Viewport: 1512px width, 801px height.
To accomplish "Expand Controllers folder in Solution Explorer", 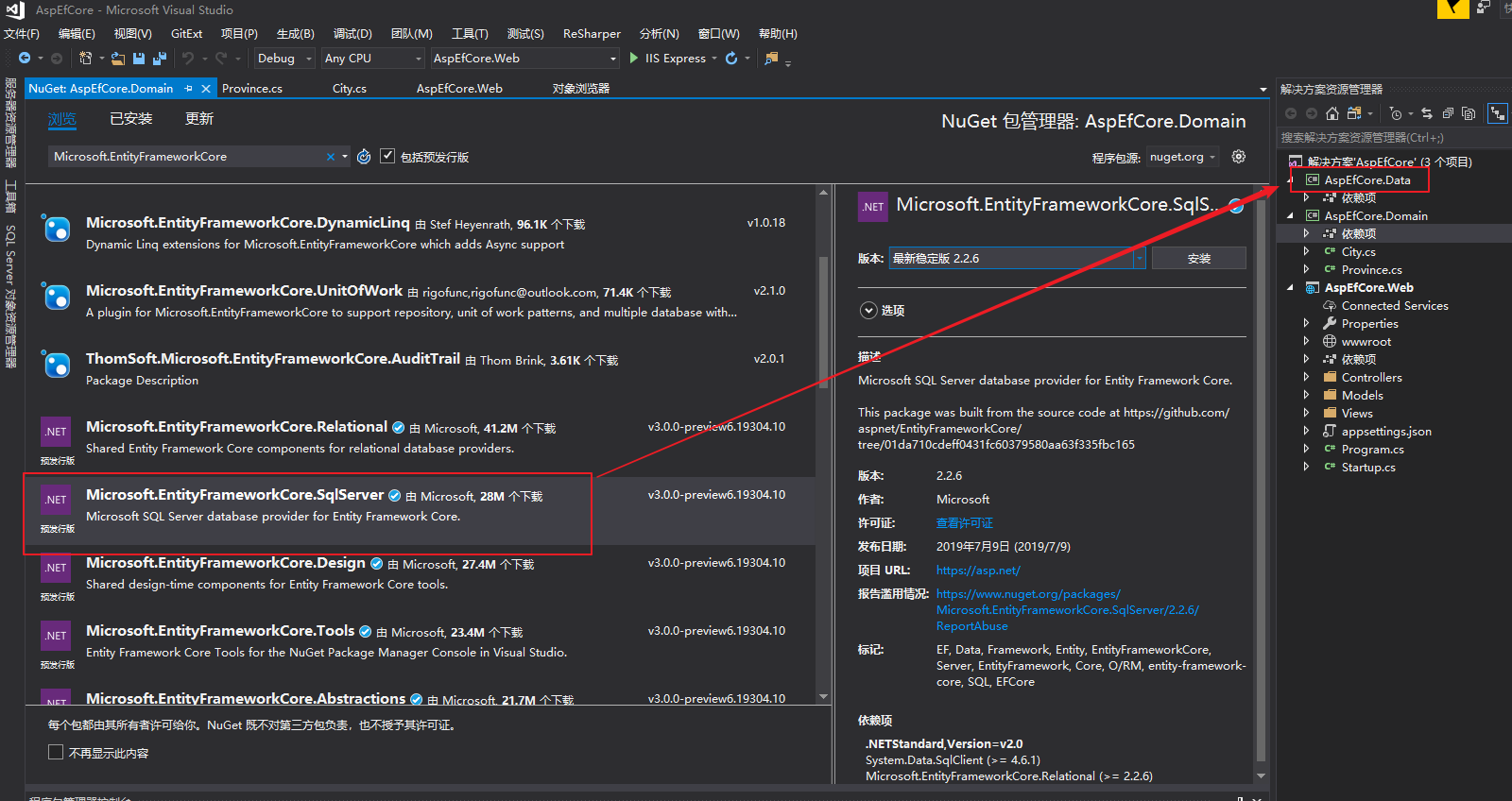I will click(x=1306, y=378).
